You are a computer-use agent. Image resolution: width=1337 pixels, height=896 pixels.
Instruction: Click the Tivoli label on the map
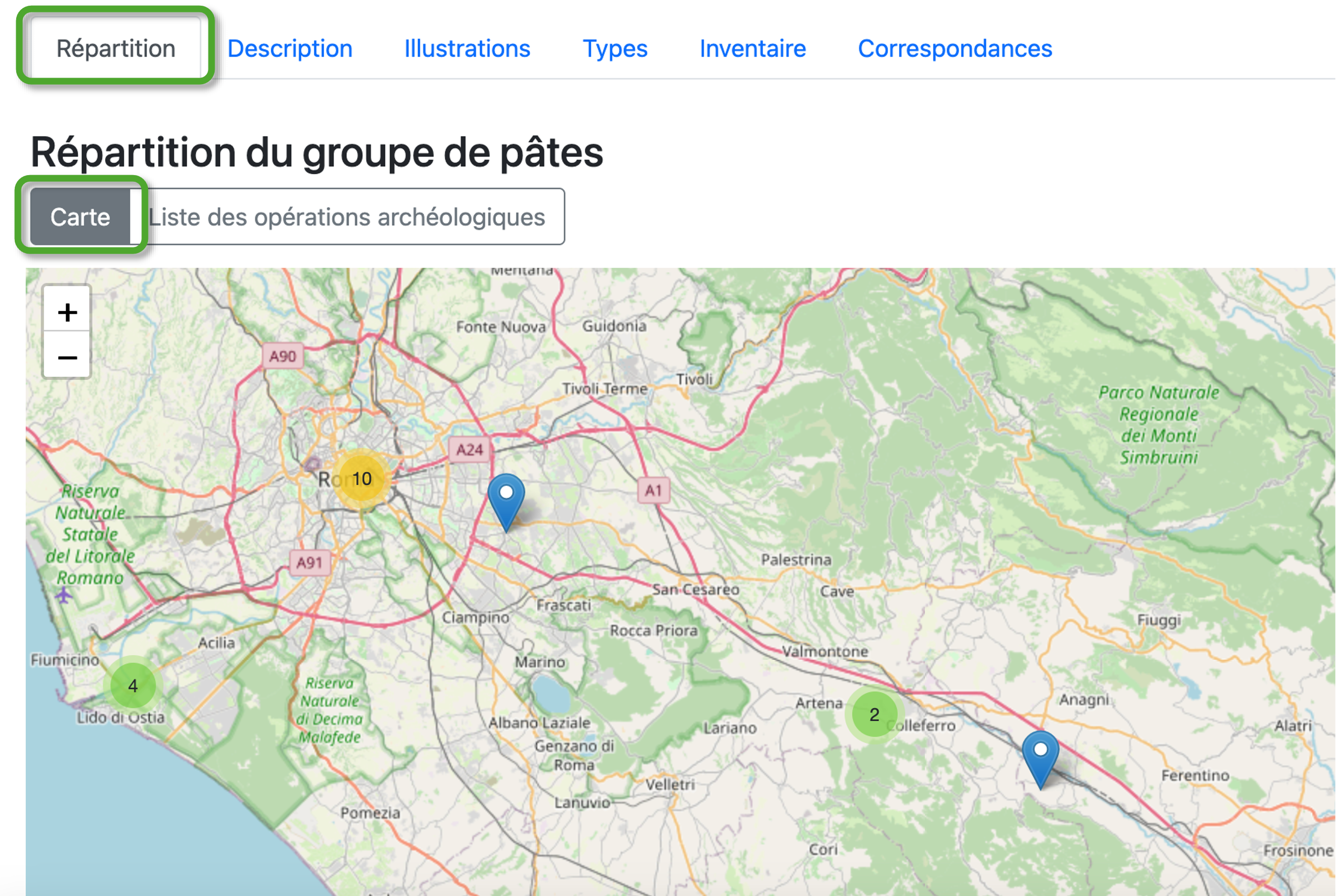tap(694, 379)
